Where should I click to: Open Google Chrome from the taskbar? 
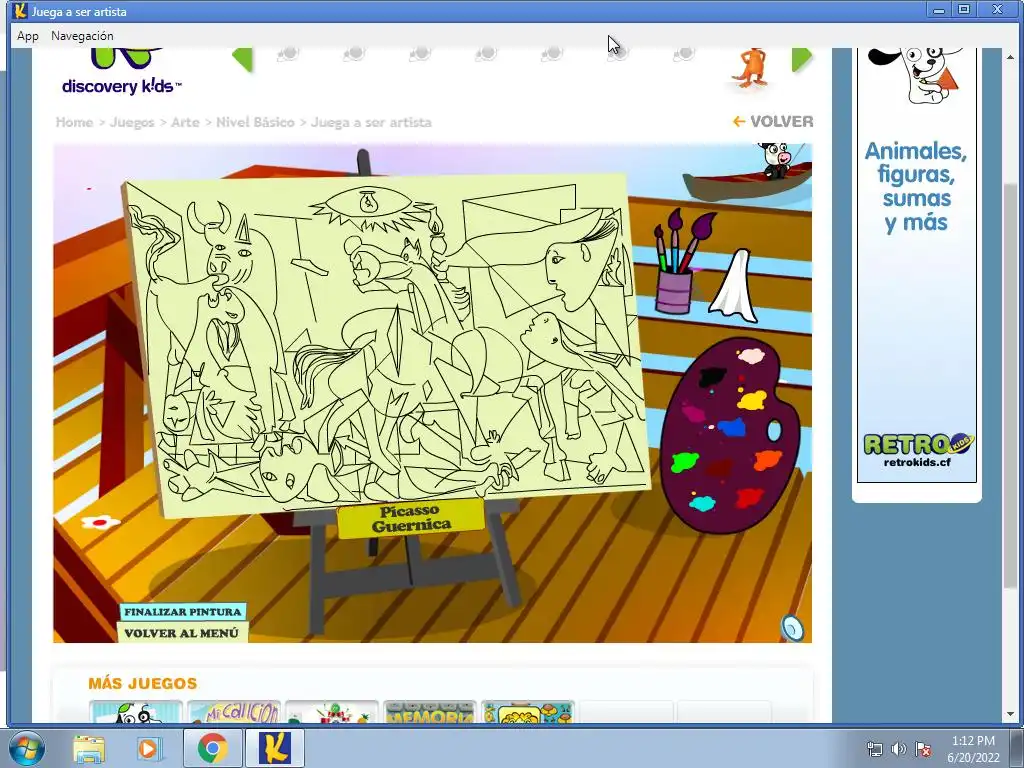(x=213, y=748)
